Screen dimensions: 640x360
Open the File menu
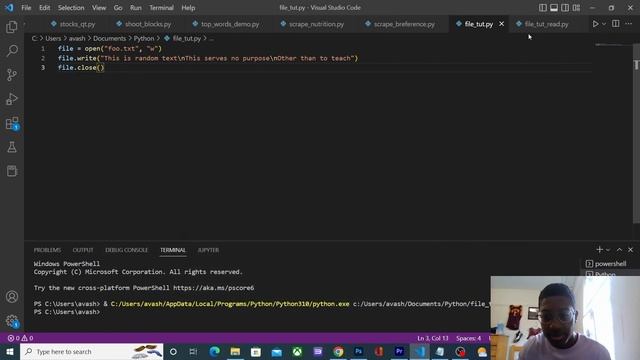[x=26, y=8]
